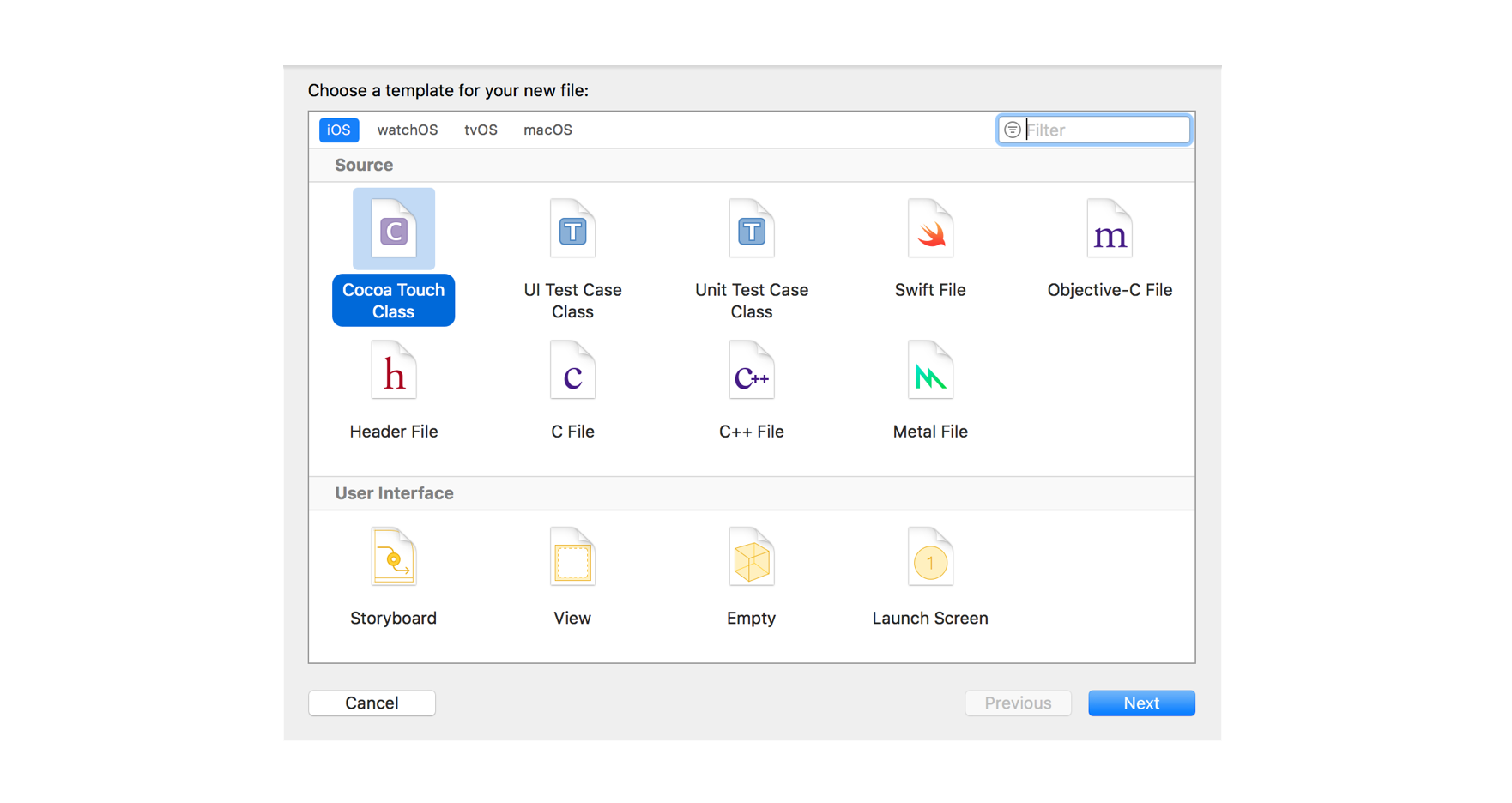Select the Header File icon
The image size is (1512, 803).
(394, 370)
